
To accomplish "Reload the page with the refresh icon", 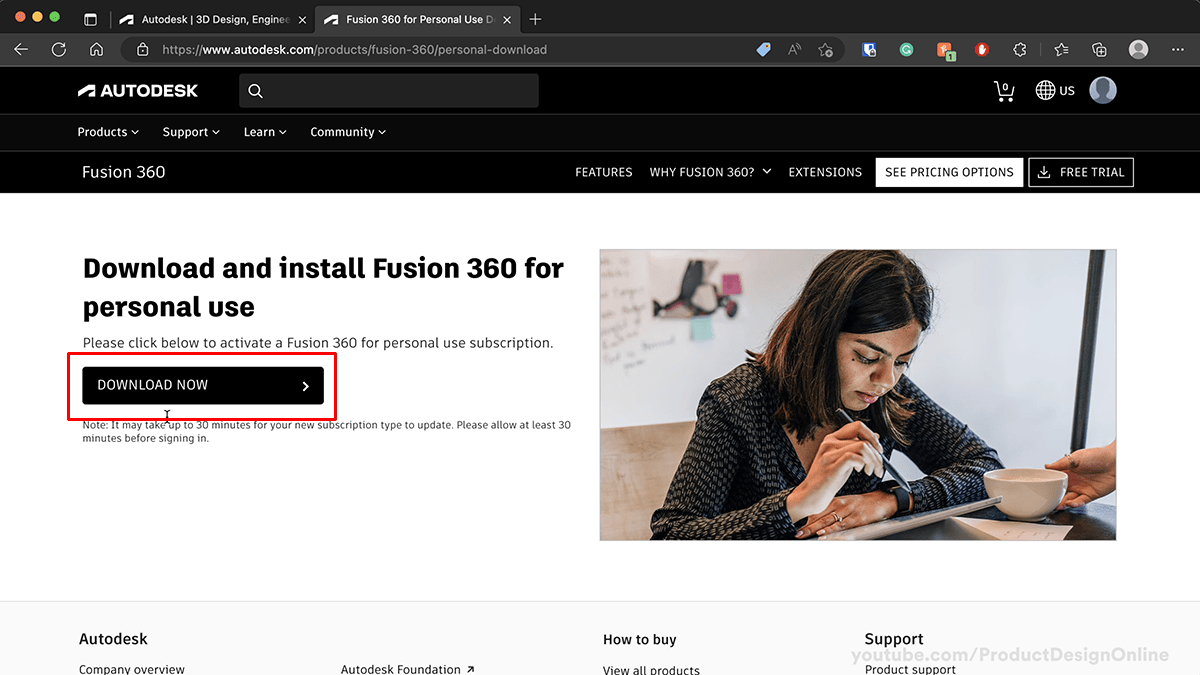I will (x=59, y=49).
